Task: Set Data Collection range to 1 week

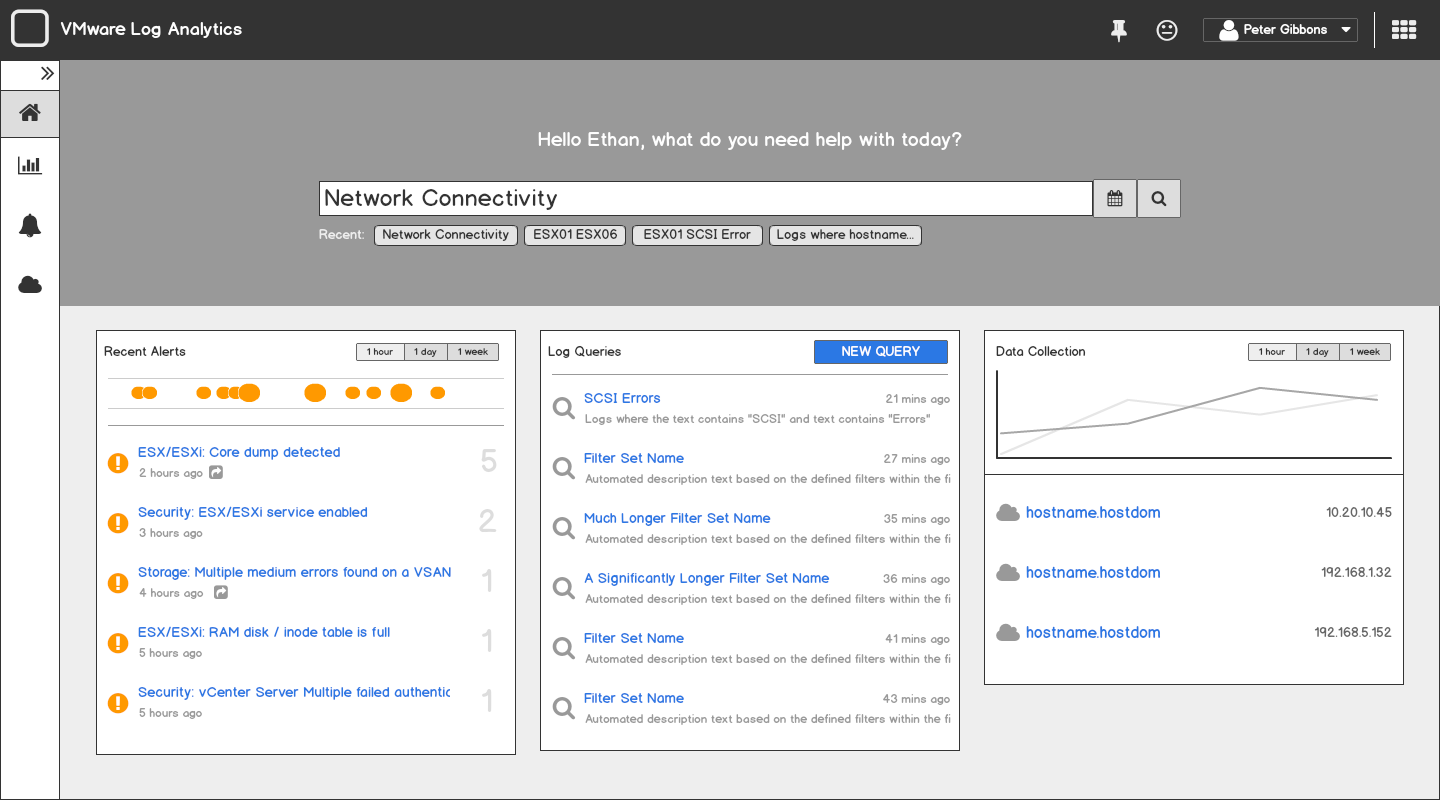Action: 1365,352
